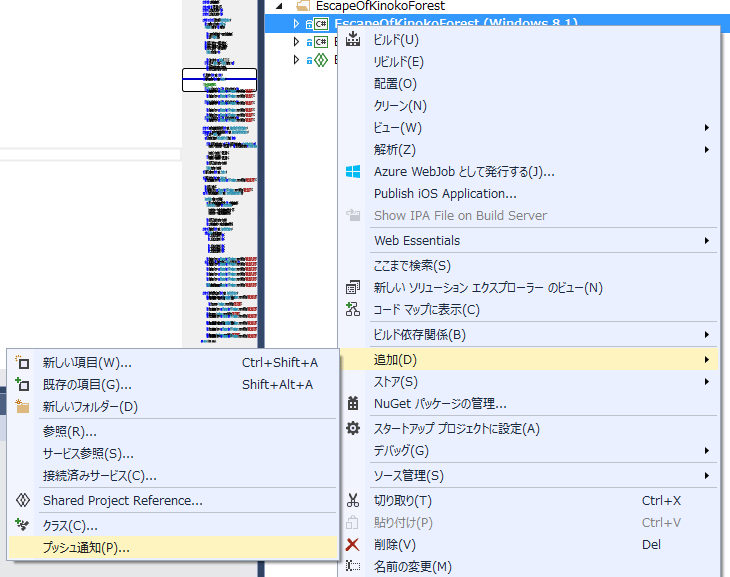
Task: Choose サービス参照(S)... submenu entry
Action: [x=173, y=453]
